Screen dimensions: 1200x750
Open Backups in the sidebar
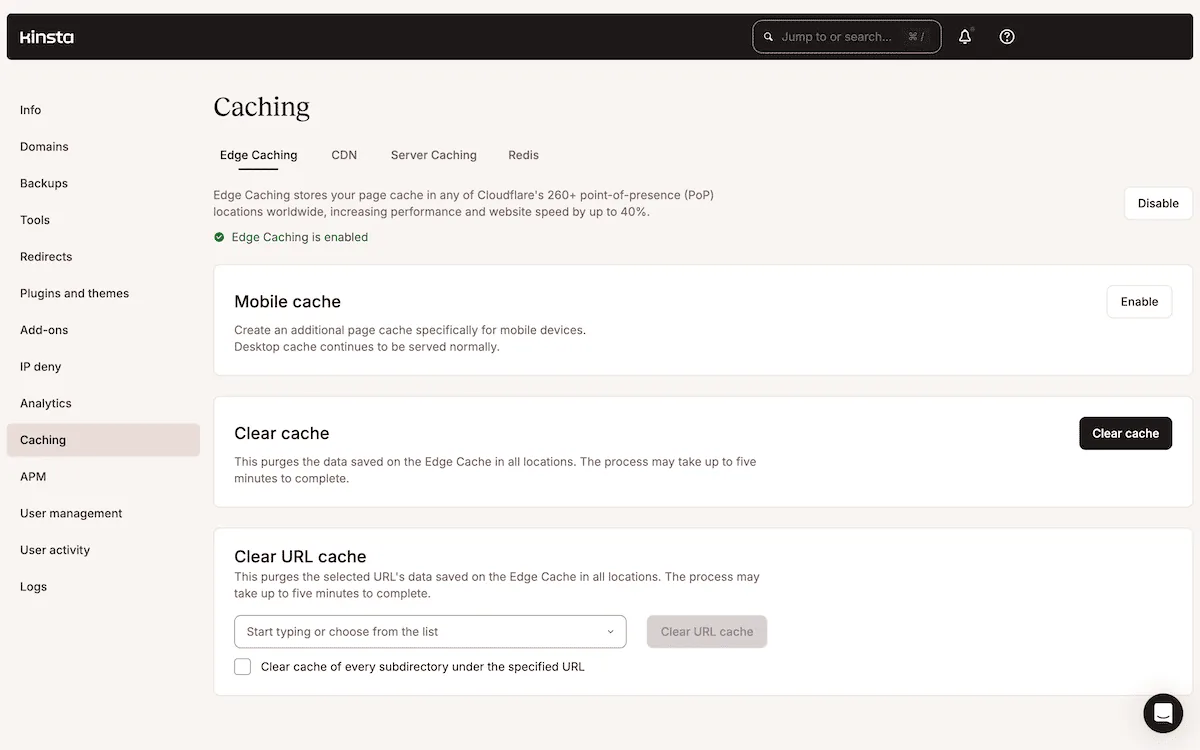click(44, 183)
